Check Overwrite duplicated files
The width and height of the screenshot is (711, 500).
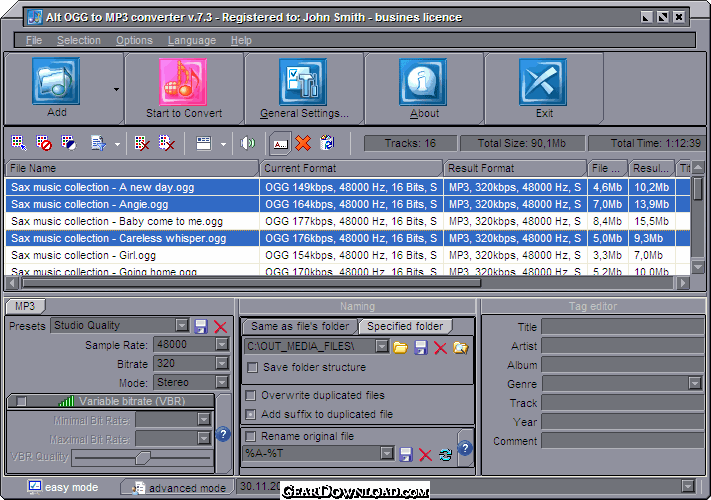tap(250, 395)
